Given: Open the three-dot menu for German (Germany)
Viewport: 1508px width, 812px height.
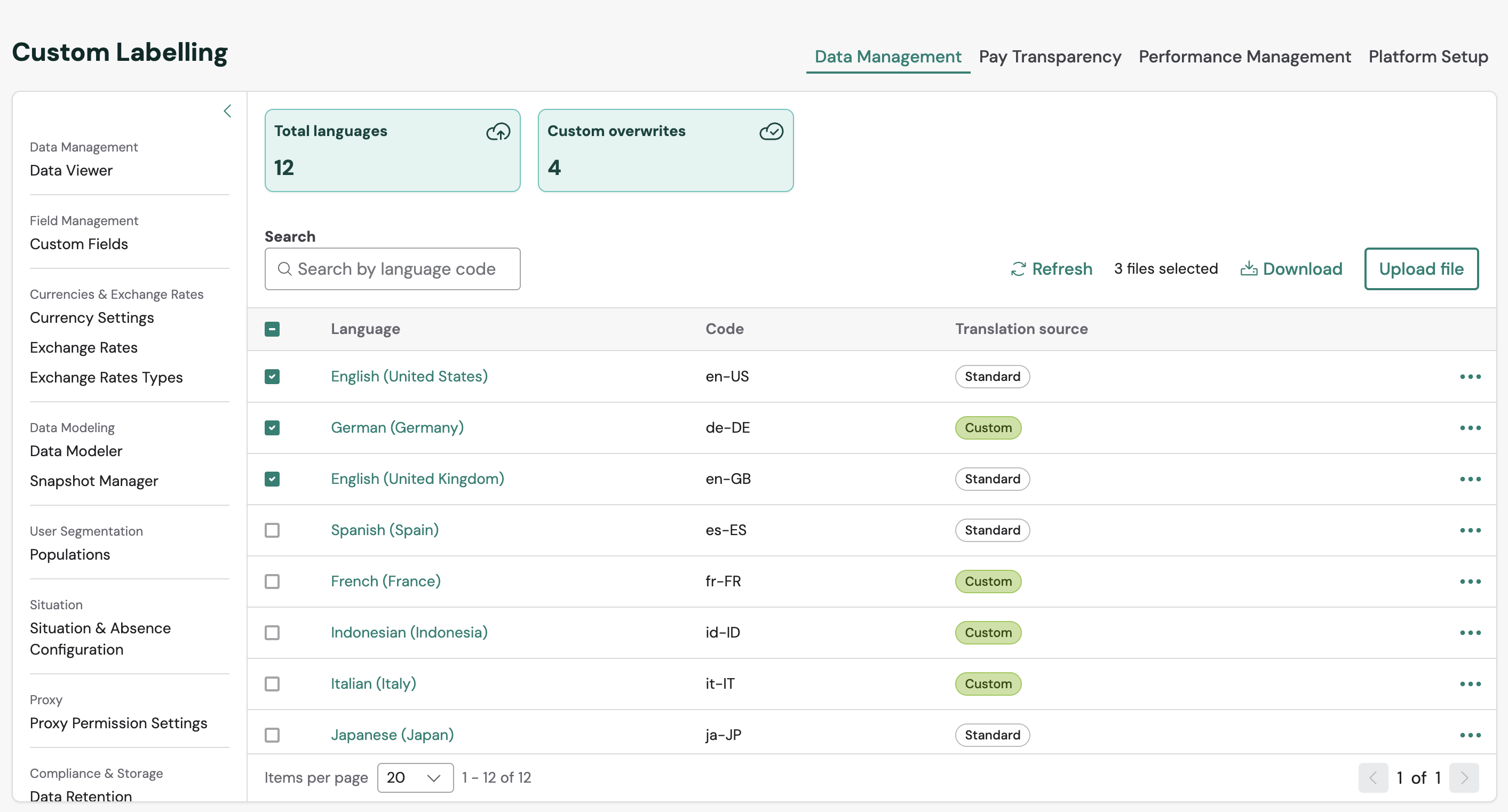Looking at the screenshot, I should [x=1470, y=428].
